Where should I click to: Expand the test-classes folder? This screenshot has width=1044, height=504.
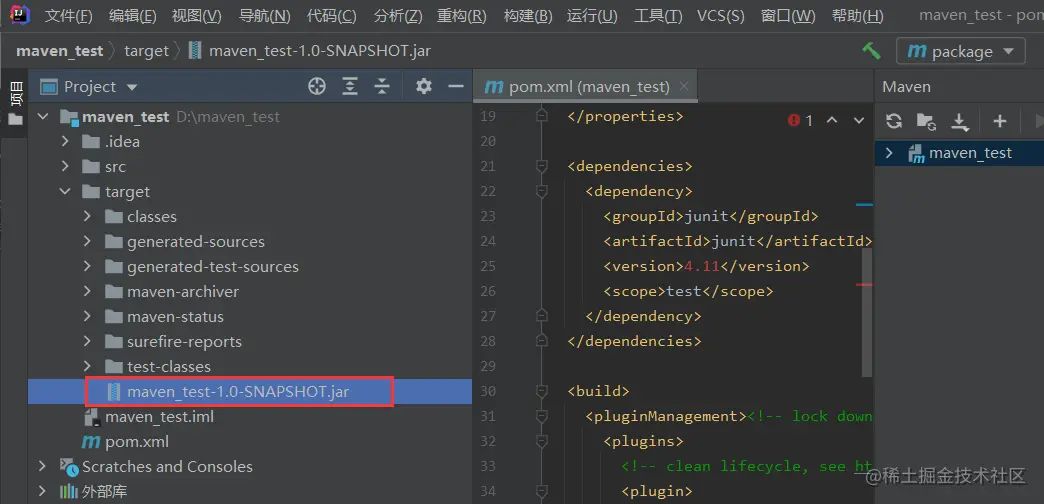(87, 367)
